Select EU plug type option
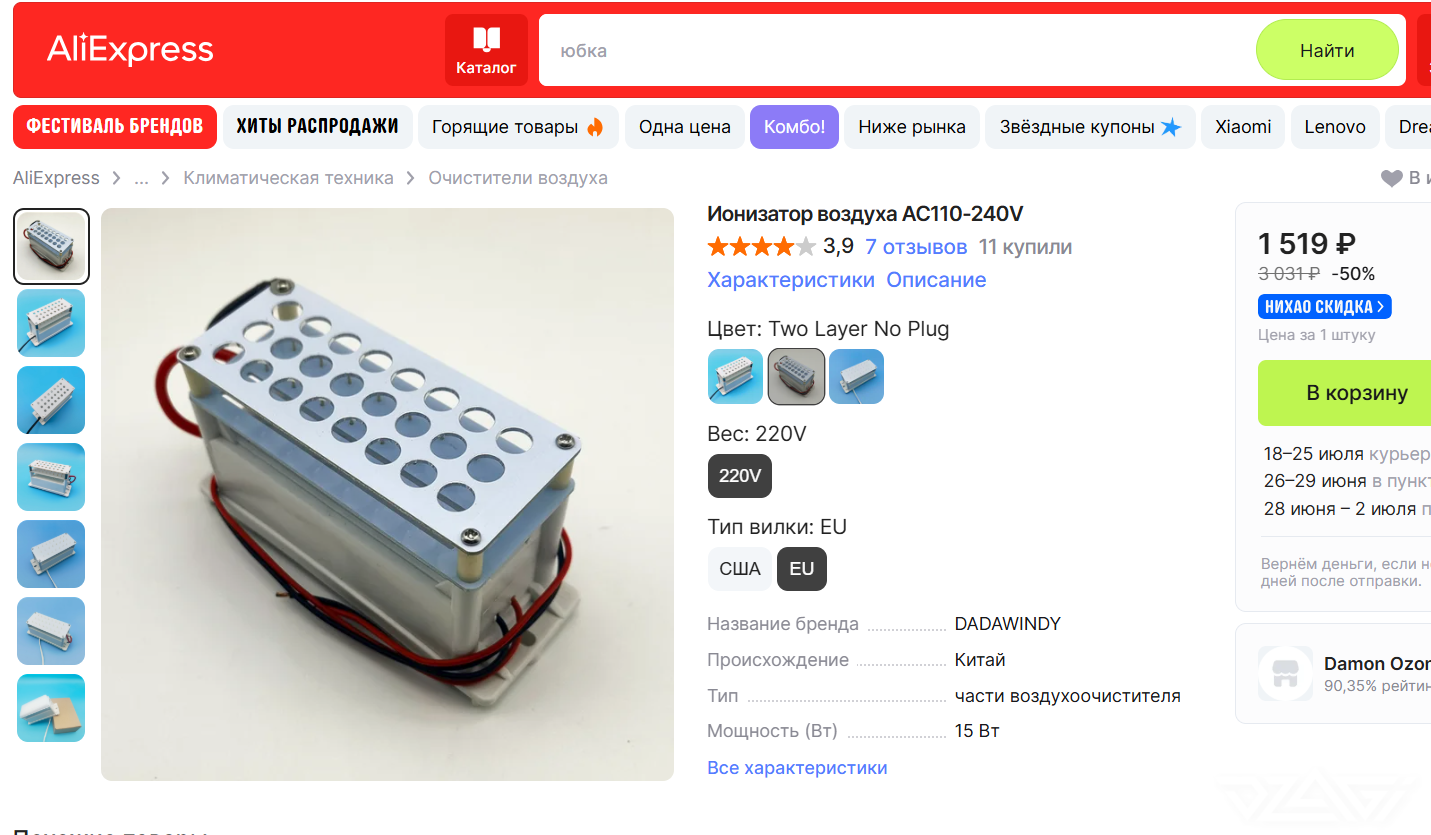The height and width of the screenshot is (835, 1431). click(802, 569)
